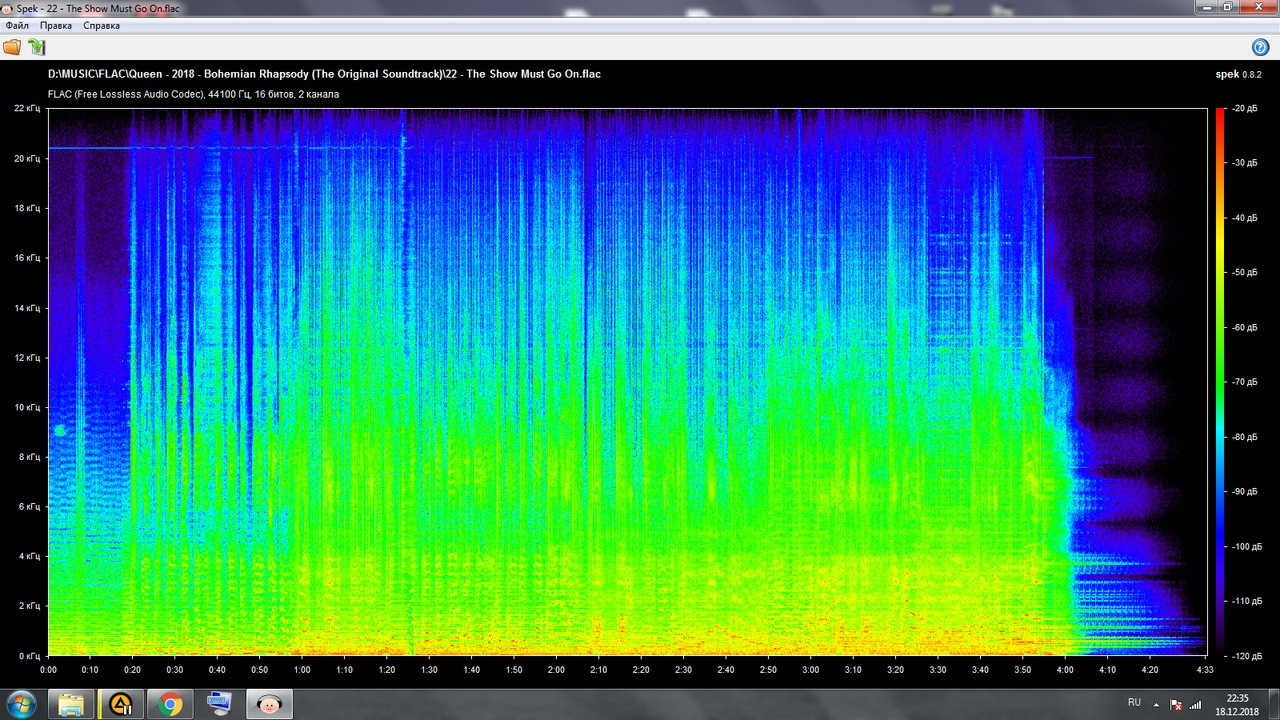Image resolution: width=1280 pixels, height=720 pixels.
Task: Click the Spek pig icon in taskbar
Action: [268, 704]
